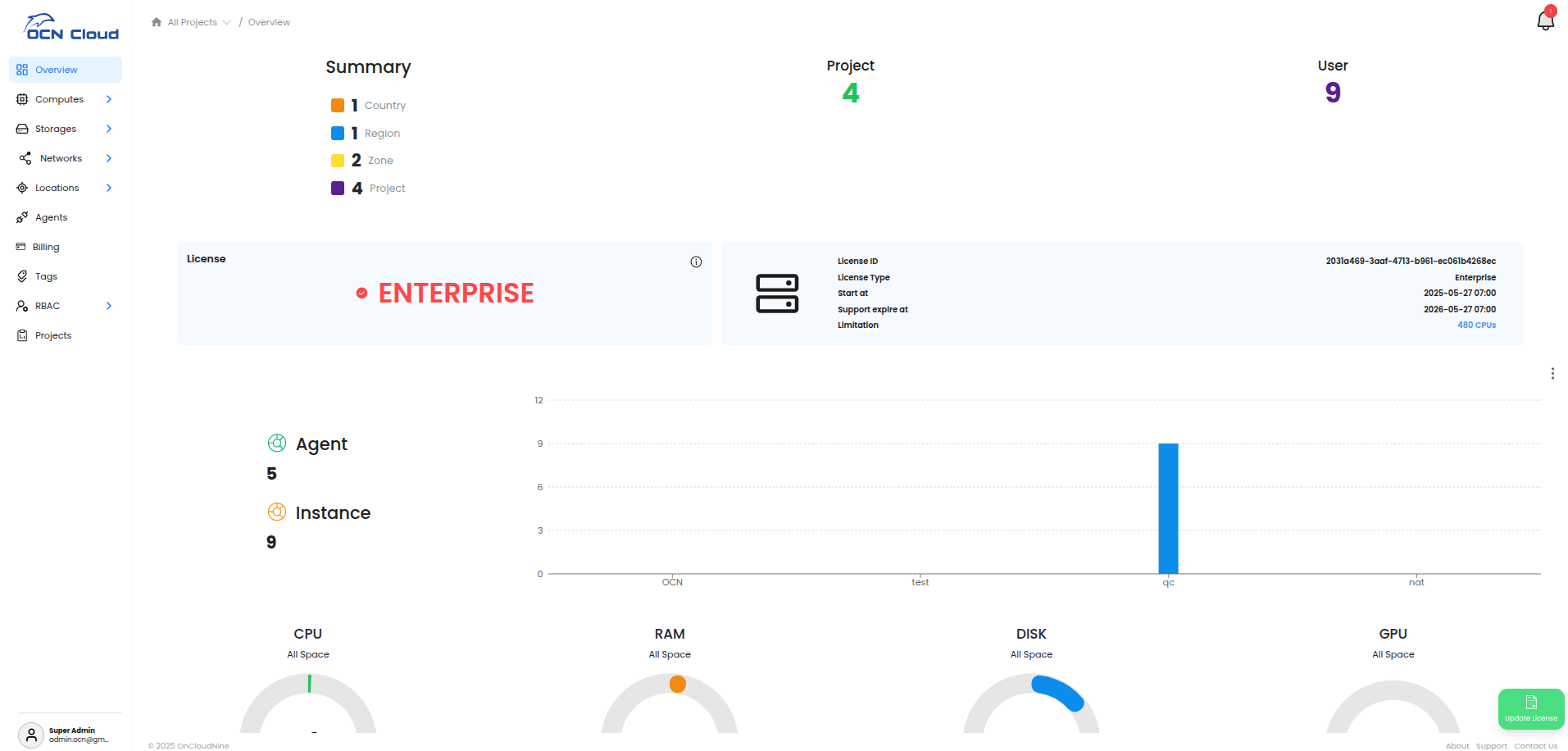
Task: Open Billing in the sidebar
Action: [x=46, y=247]
